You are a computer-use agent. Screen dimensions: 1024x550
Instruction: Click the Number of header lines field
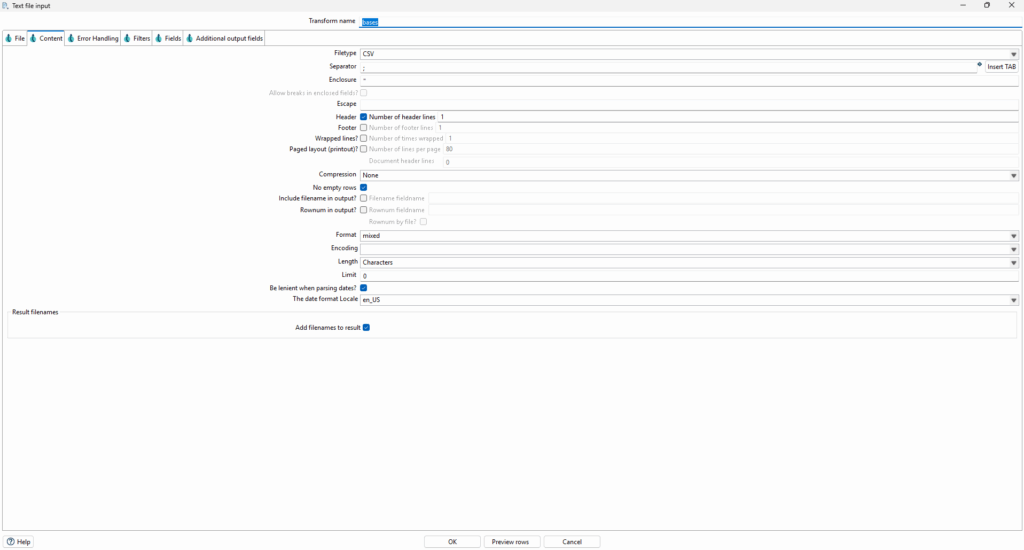click(x=728, y=117)
